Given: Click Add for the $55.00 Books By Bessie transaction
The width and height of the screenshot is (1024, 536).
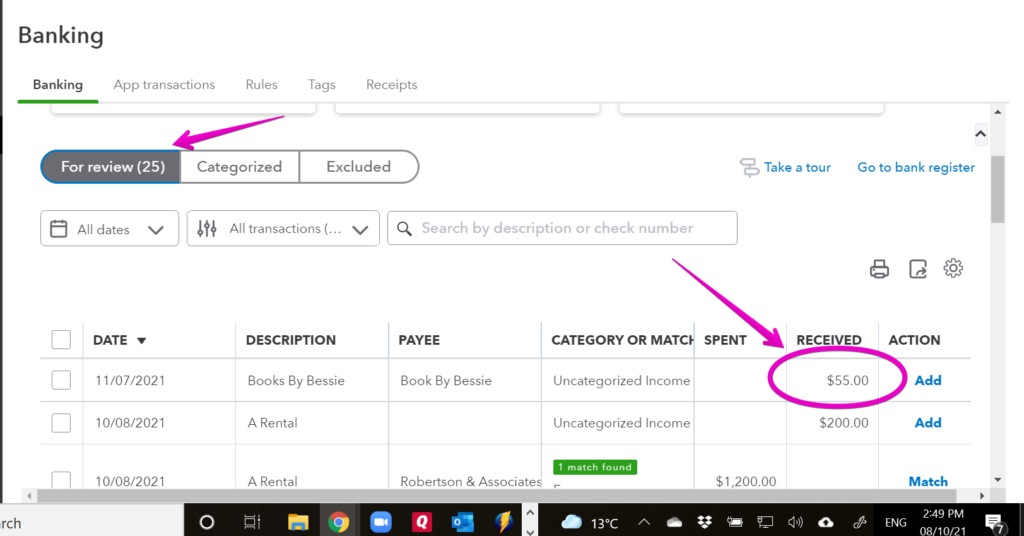Looking at the screenshot, I should tap(927, 380).
